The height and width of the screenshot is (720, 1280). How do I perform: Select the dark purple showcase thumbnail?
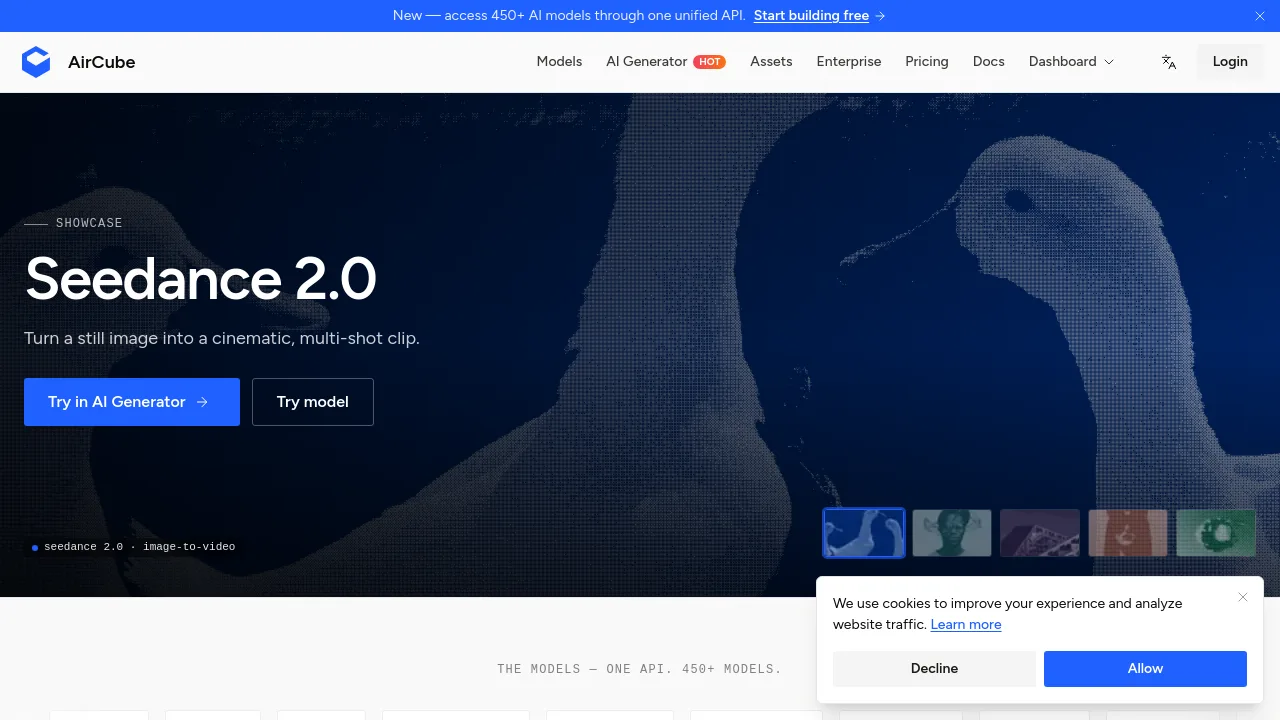pos(1040,533)
